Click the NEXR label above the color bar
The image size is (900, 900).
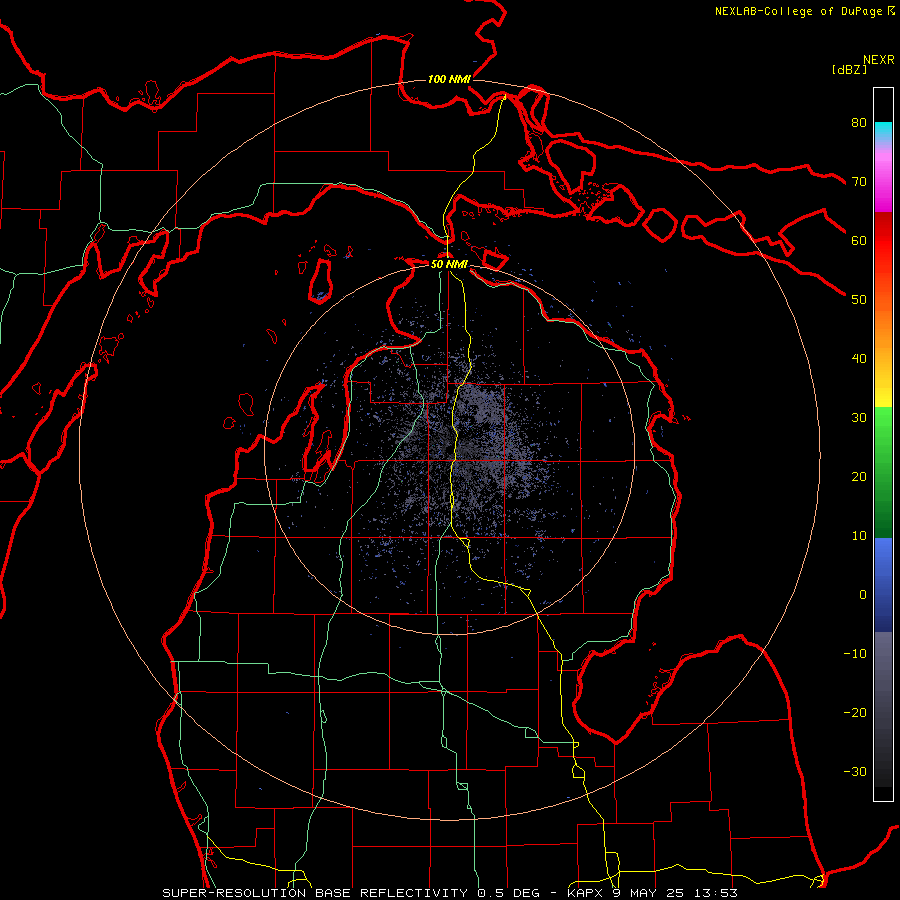tap(878, 60)
